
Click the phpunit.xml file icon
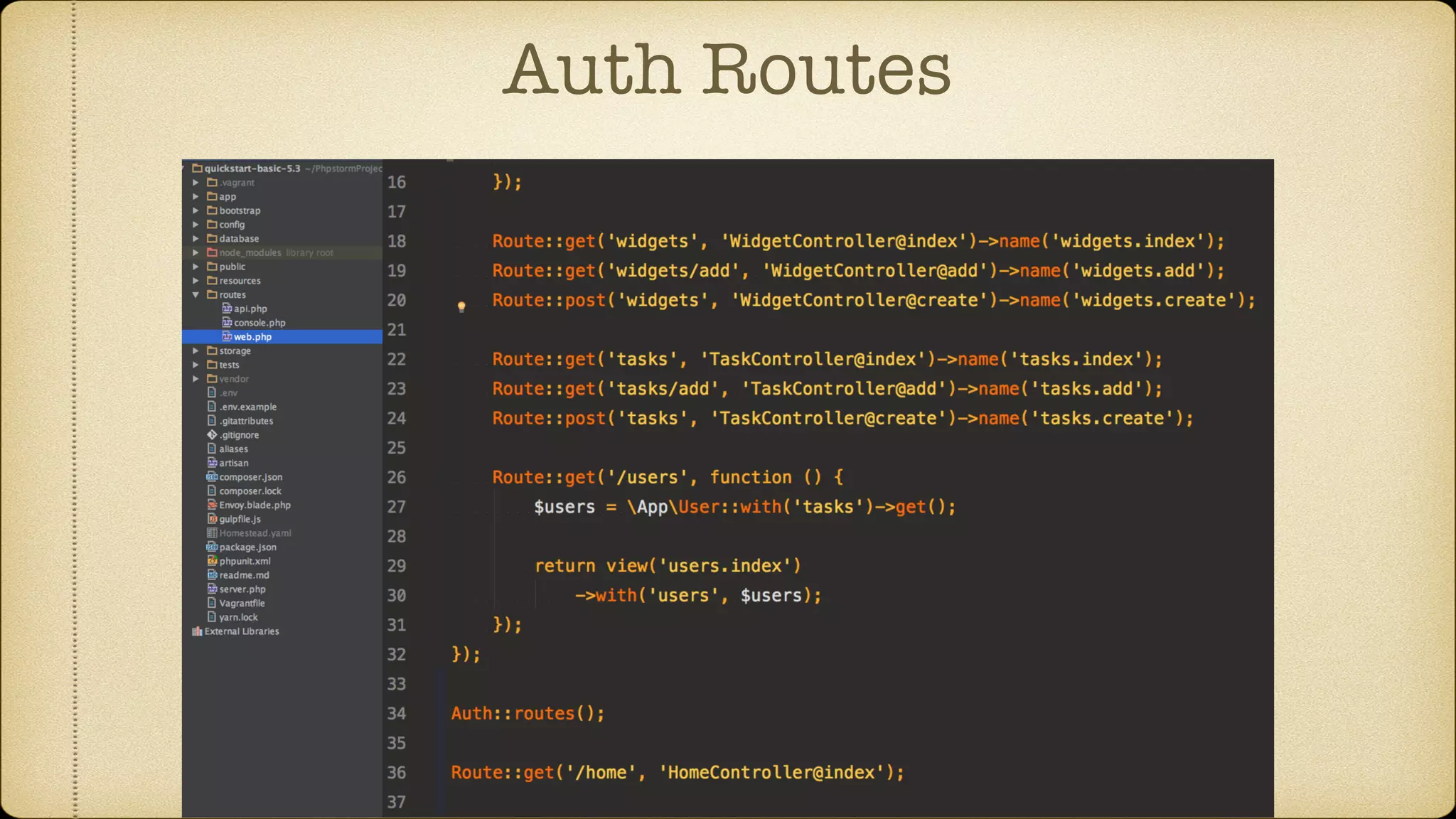coord(212,561)
